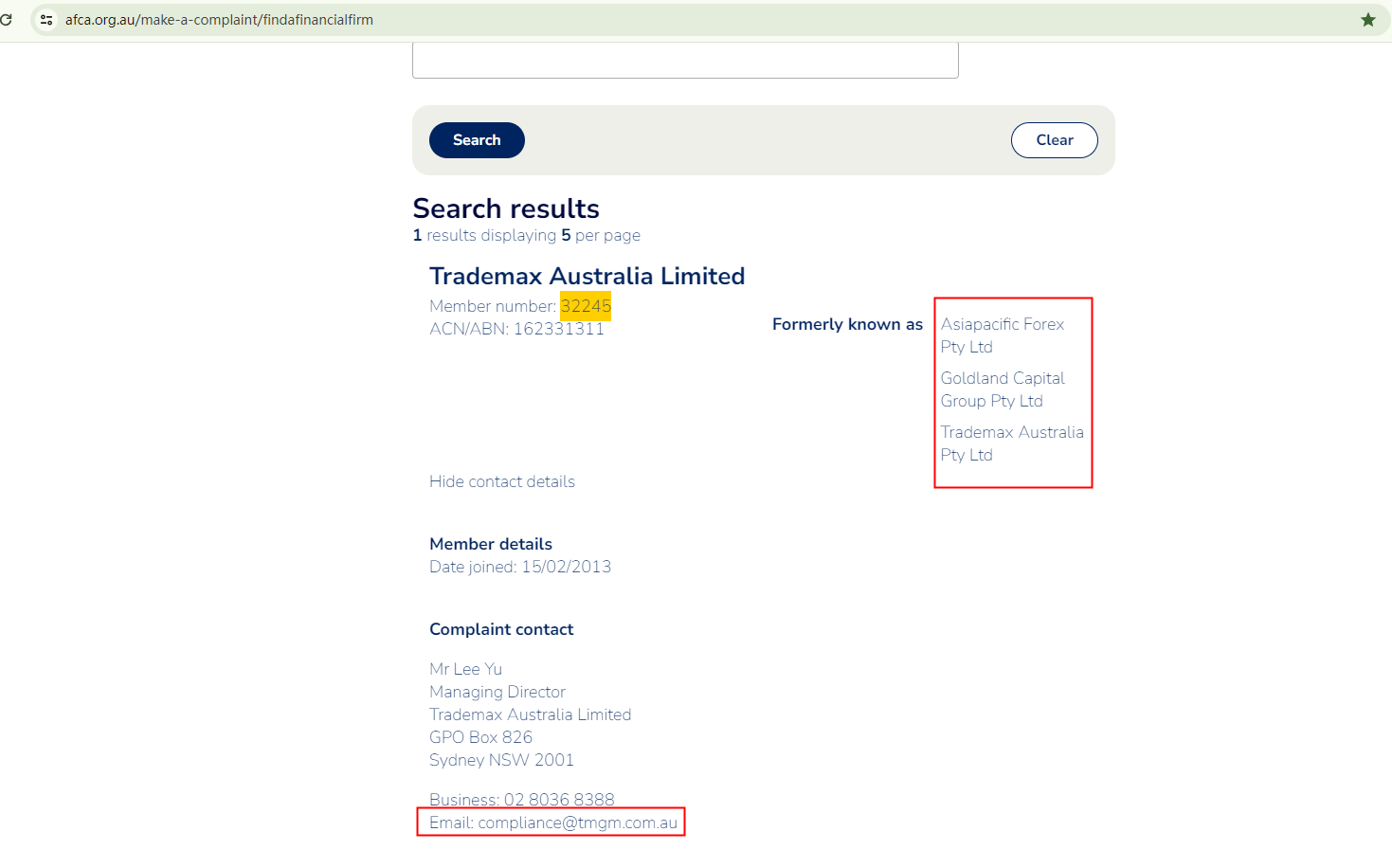Select Sydney NSW 2001 address line
Image resolution: width=1392 pixels, height=868 pixels.
coord(501,760)
